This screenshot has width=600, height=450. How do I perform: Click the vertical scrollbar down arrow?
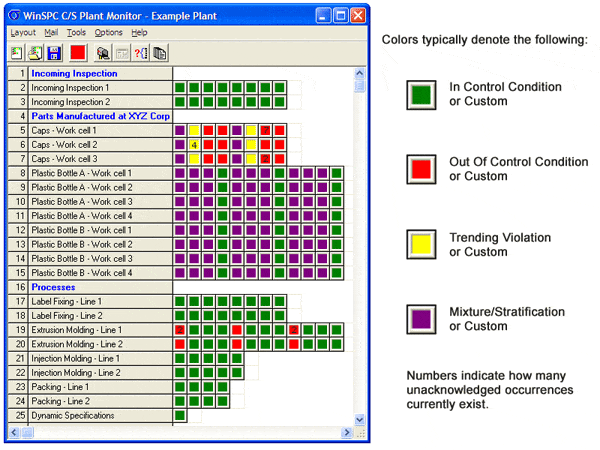tap(360, 418)
